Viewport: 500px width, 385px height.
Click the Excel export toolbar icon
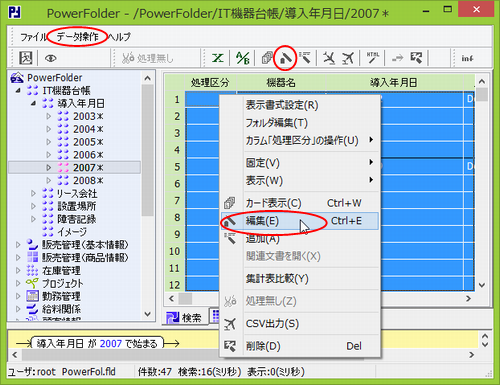click(x=218, y=58)
